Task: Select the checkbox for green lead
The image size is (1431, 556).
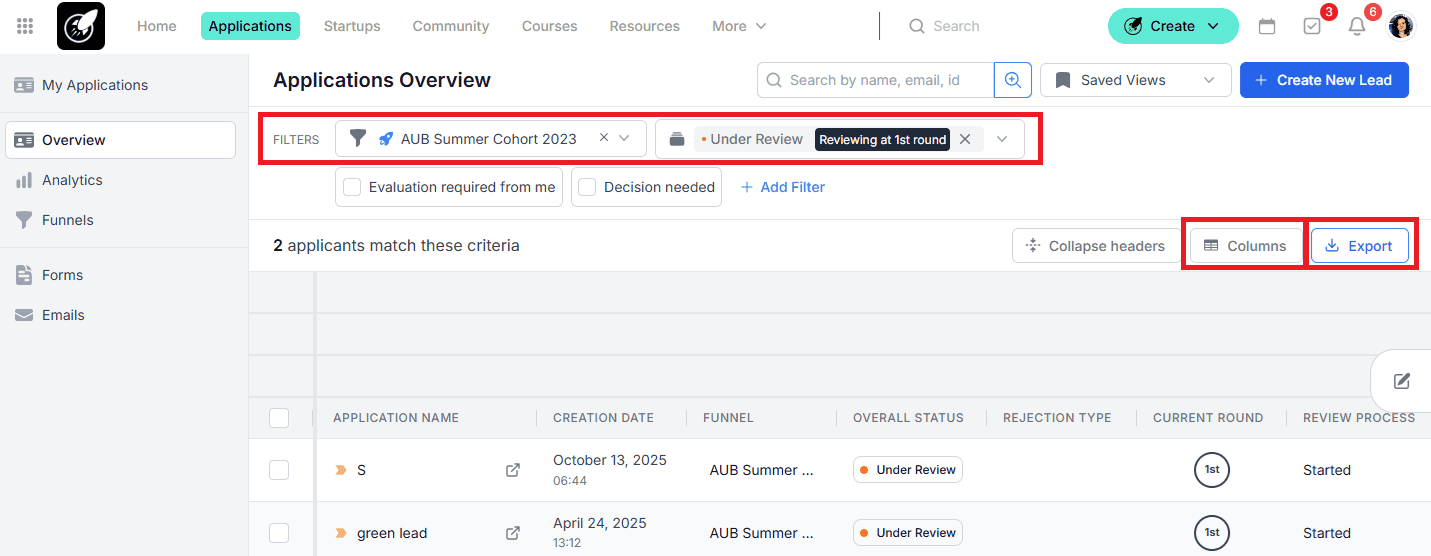Action: point(279,533)
